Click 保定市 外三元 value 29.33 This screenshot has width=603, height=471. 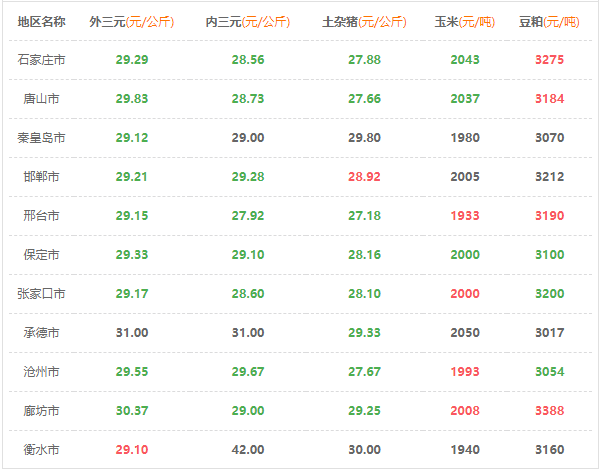click(132, 255)
